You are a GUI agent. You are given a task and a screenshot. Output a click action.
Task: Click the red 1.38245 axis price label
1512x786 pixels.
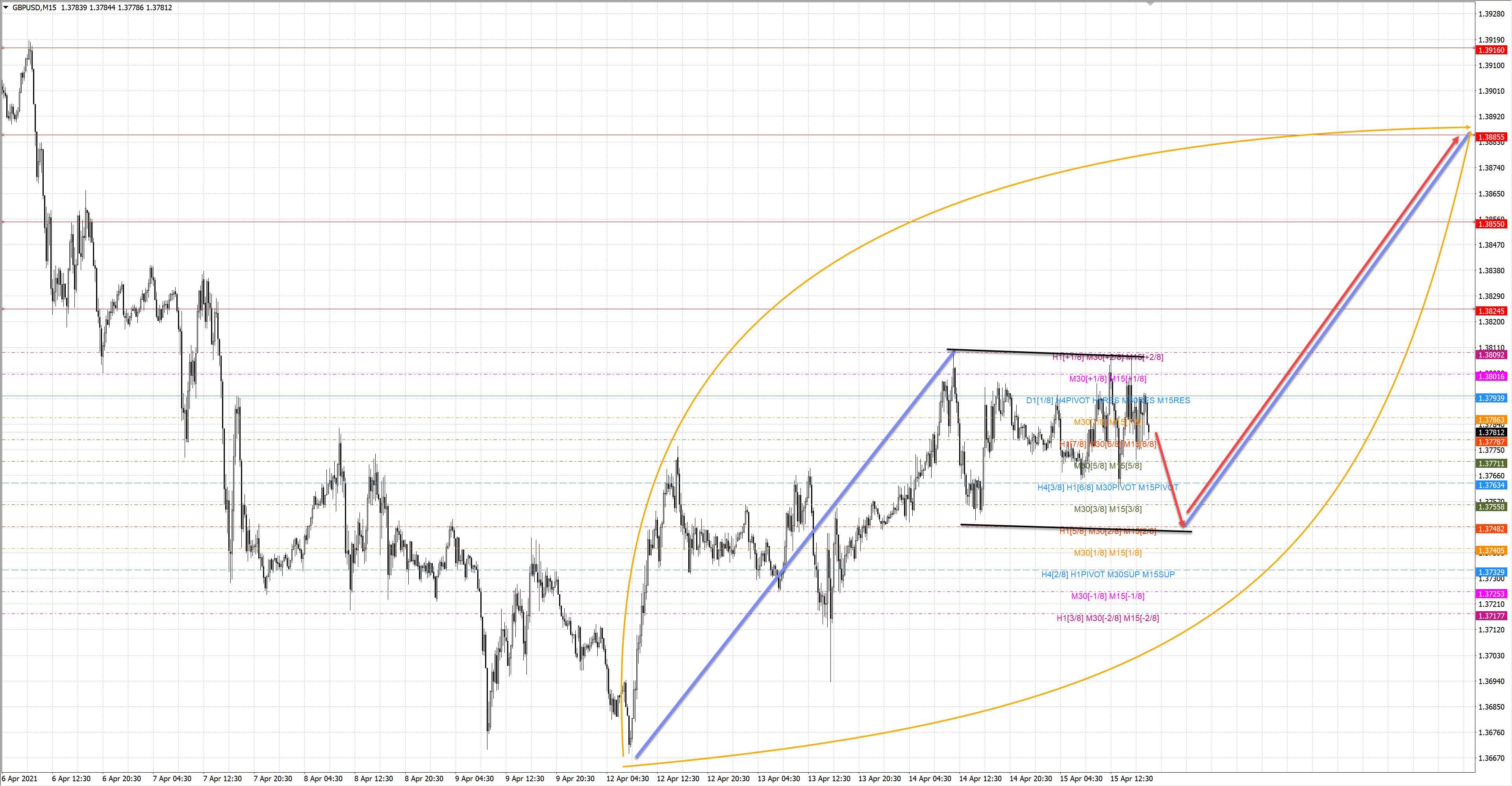(1491, 311)
